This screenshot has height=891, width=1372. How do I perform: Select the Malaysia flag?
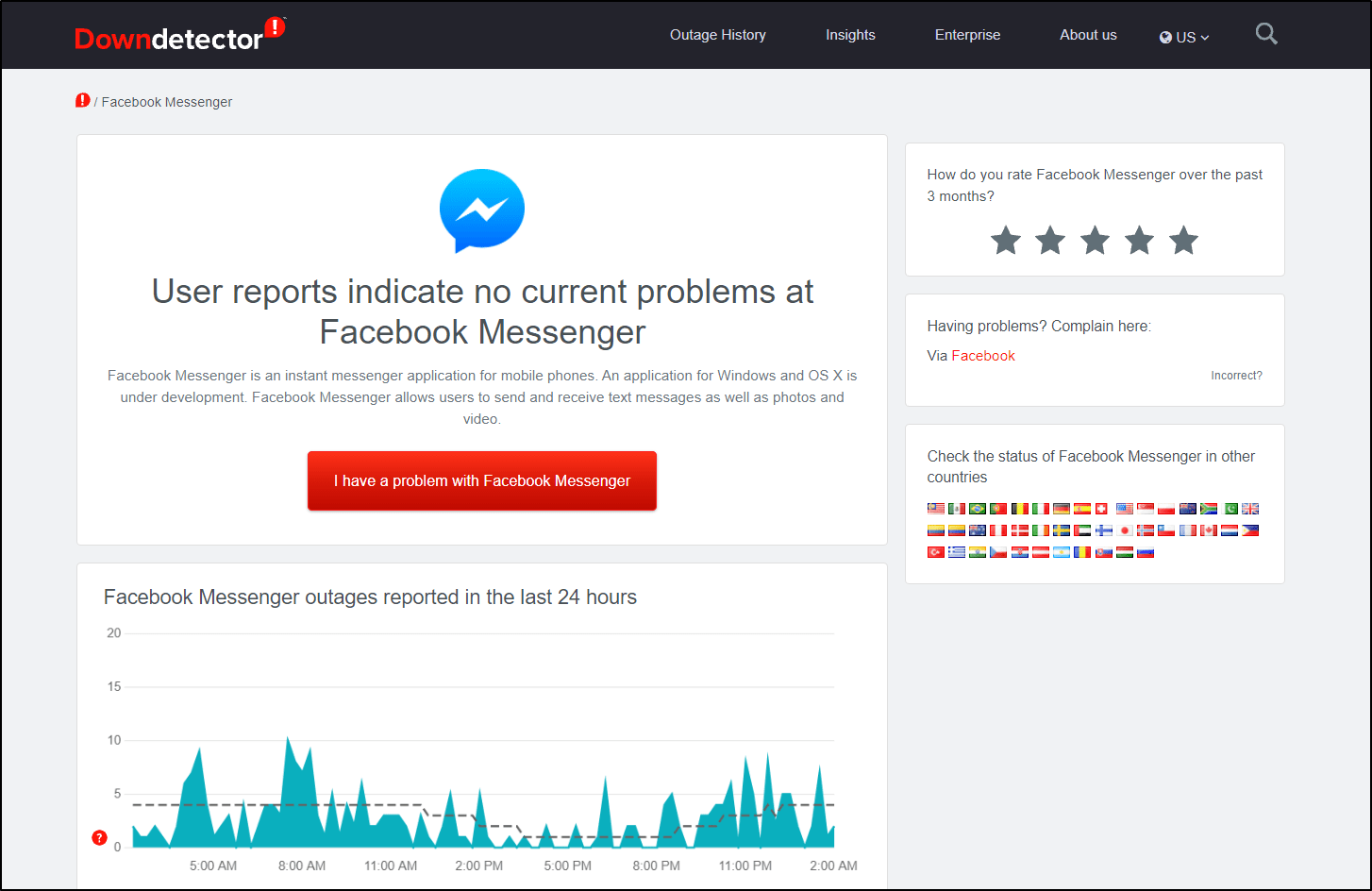pyautogui.click(x=936, y=509)
